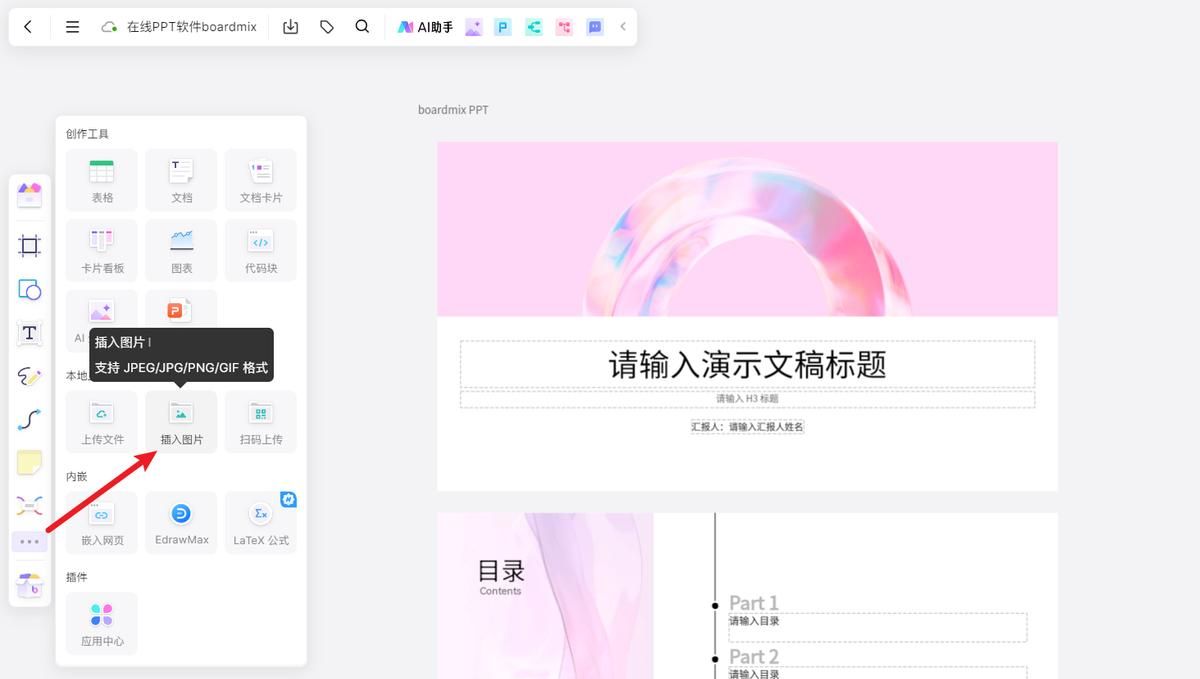The height and width of the screenshot is (679, 1200).
Task: Select the boardmix PPT frame label
Action: tap(453, 110)
